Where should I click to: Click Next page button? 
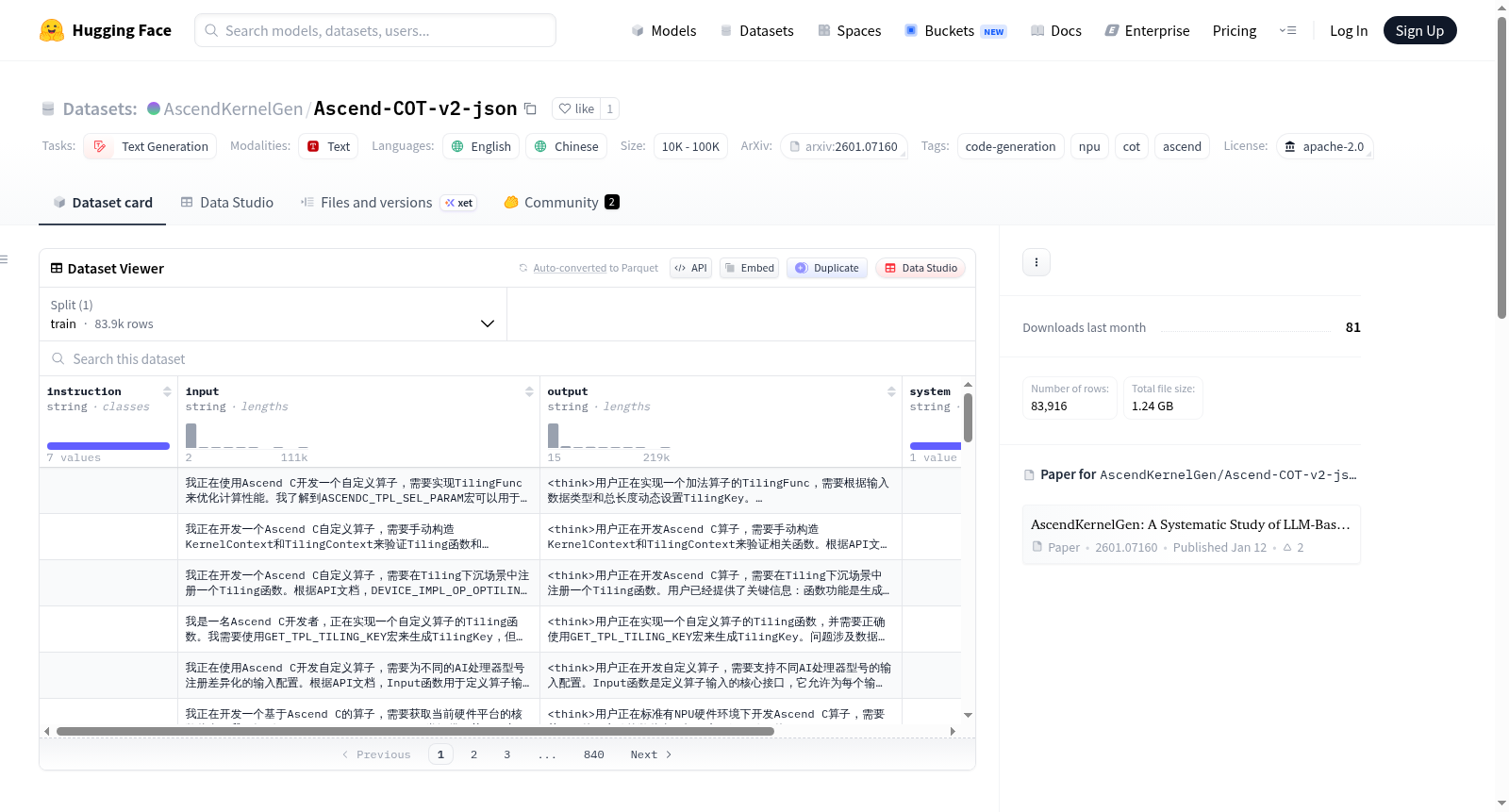tap(651, 754)
